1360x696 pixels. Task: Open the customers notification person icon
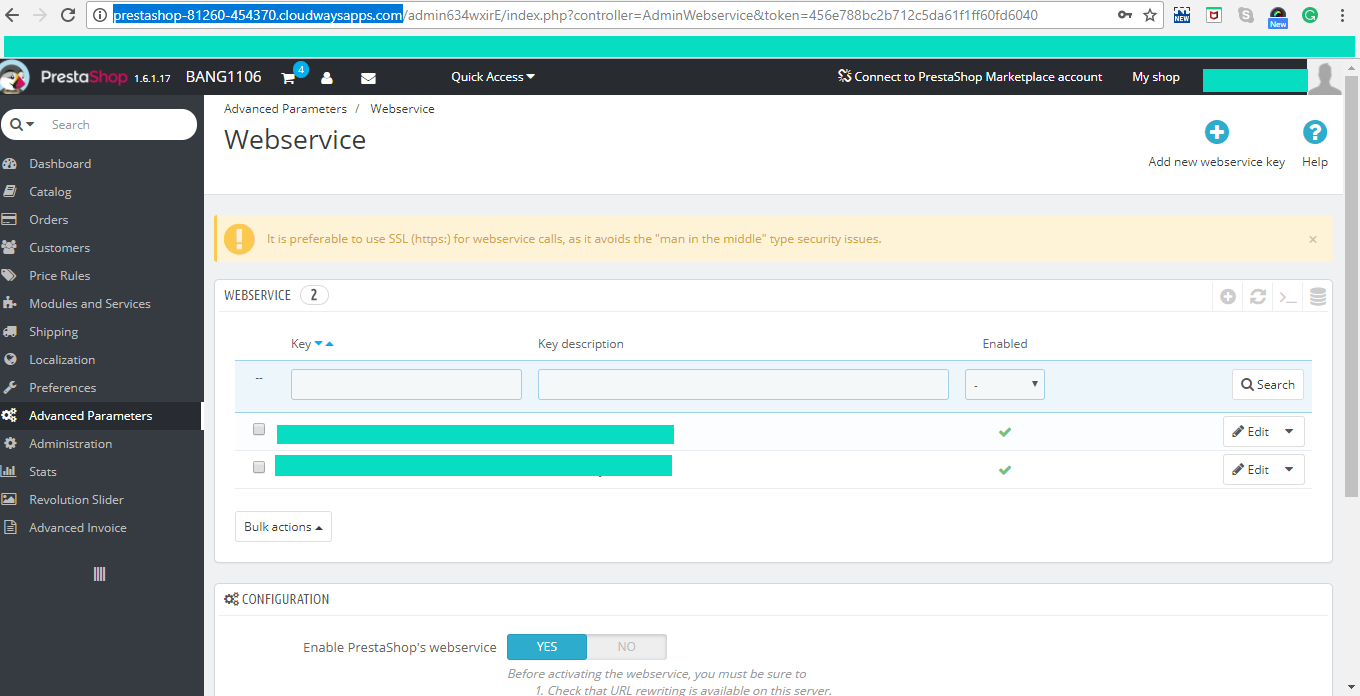(327, 77)
